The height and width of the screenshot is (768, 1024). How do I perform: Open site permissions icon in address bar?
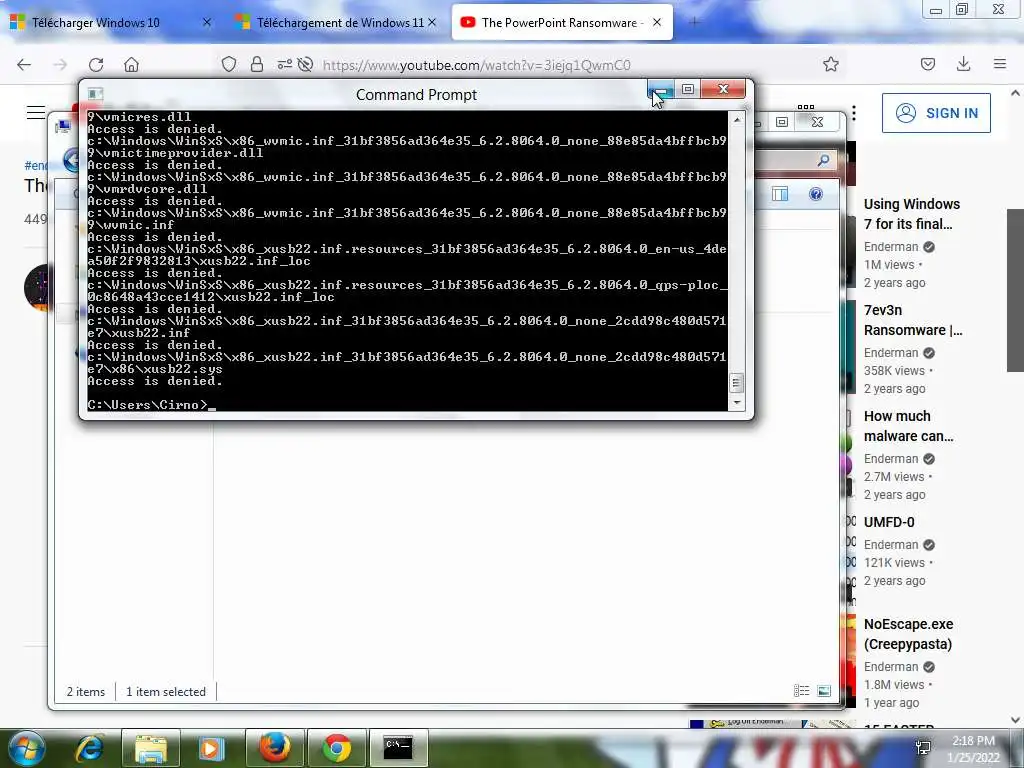(285, 64)
